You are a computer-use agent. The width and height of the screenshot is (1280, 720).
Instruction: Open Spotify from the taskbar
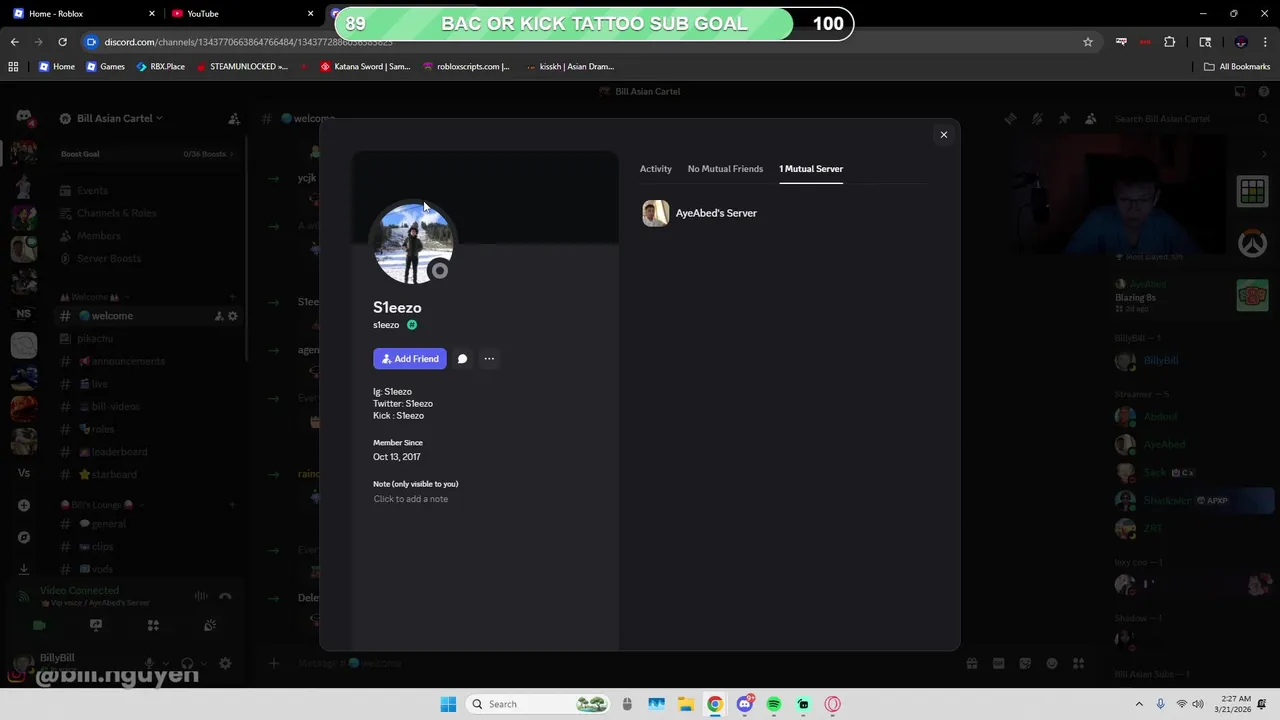click(x=774, y=704)
